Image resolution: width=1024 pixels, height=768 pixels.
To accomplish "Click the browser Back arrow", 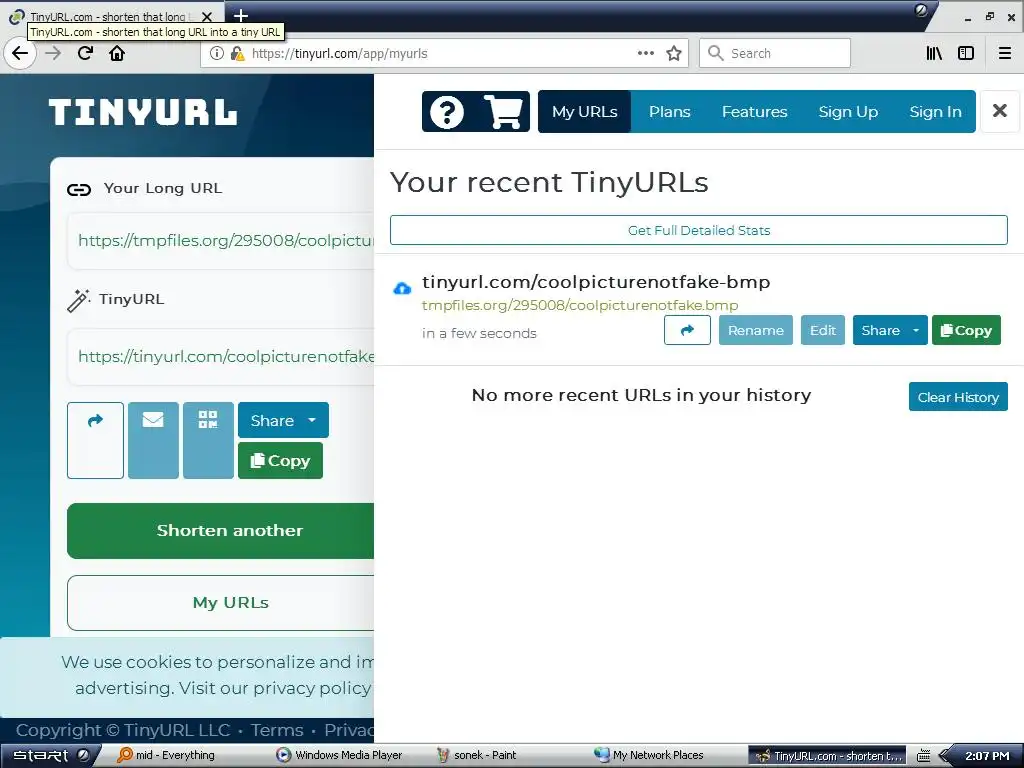I will click(x=20, y=53).
